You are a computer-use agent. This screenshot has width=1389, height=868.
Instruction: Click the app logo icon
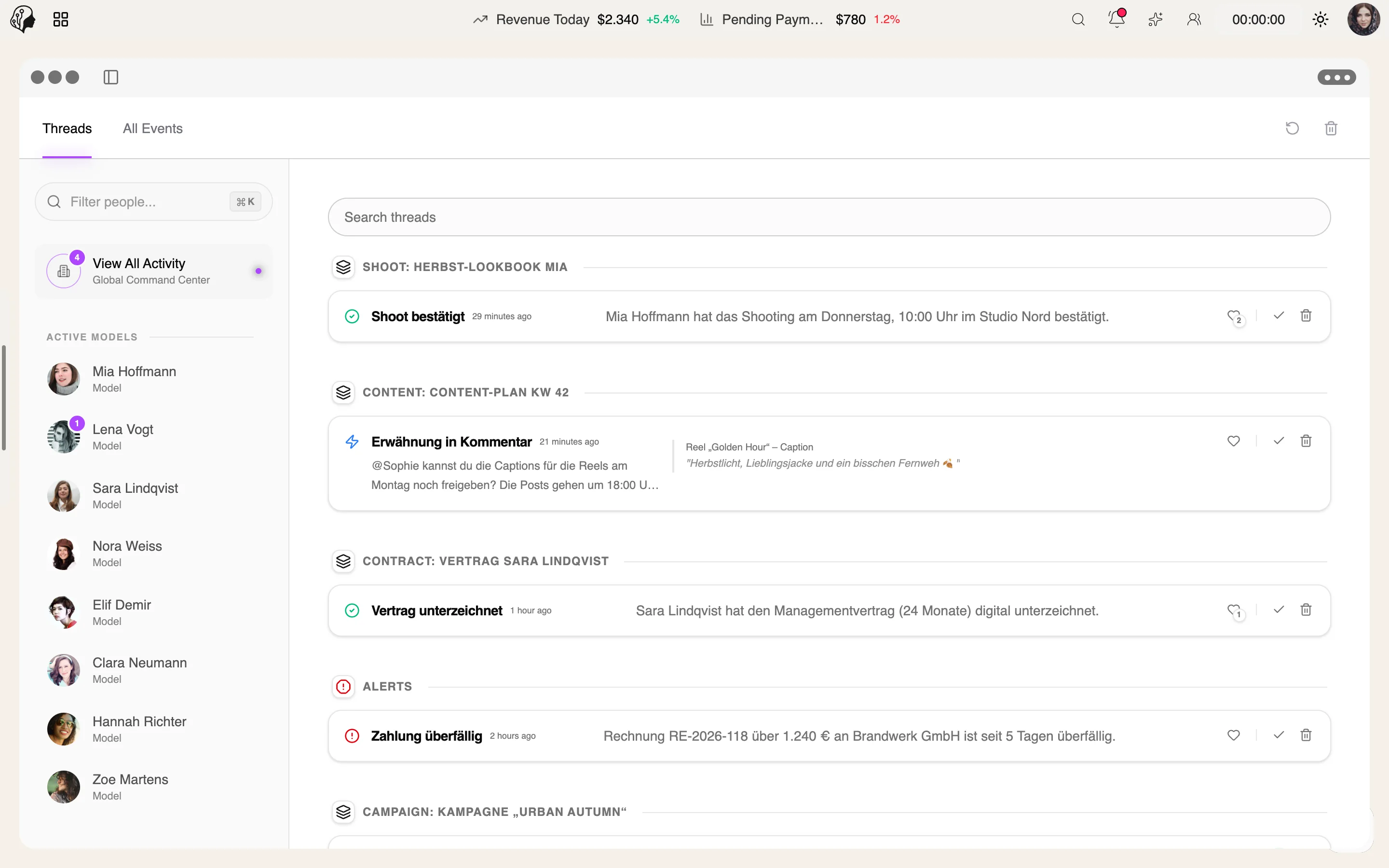pyautogui.click(x=23, y=19)
